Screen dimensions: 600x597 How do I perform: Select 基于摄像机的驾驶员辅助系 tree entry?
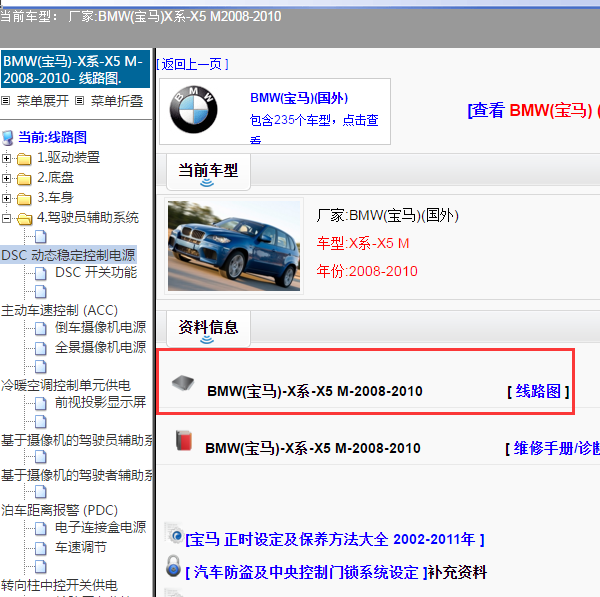tap(77, 440)
